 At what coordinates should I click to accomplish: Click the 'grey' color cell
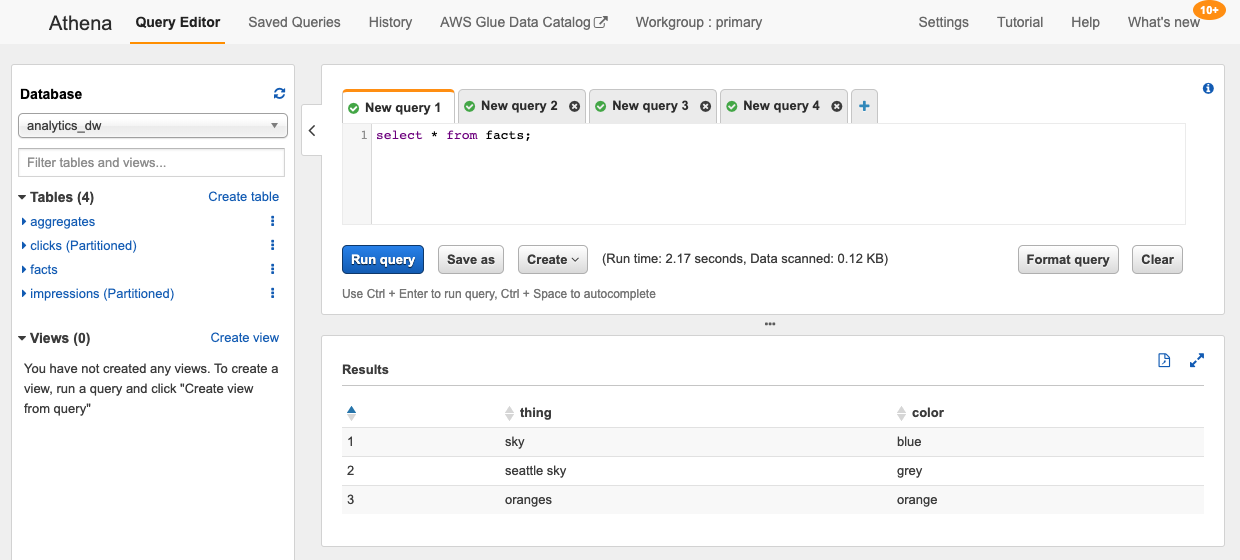(909, 471)
